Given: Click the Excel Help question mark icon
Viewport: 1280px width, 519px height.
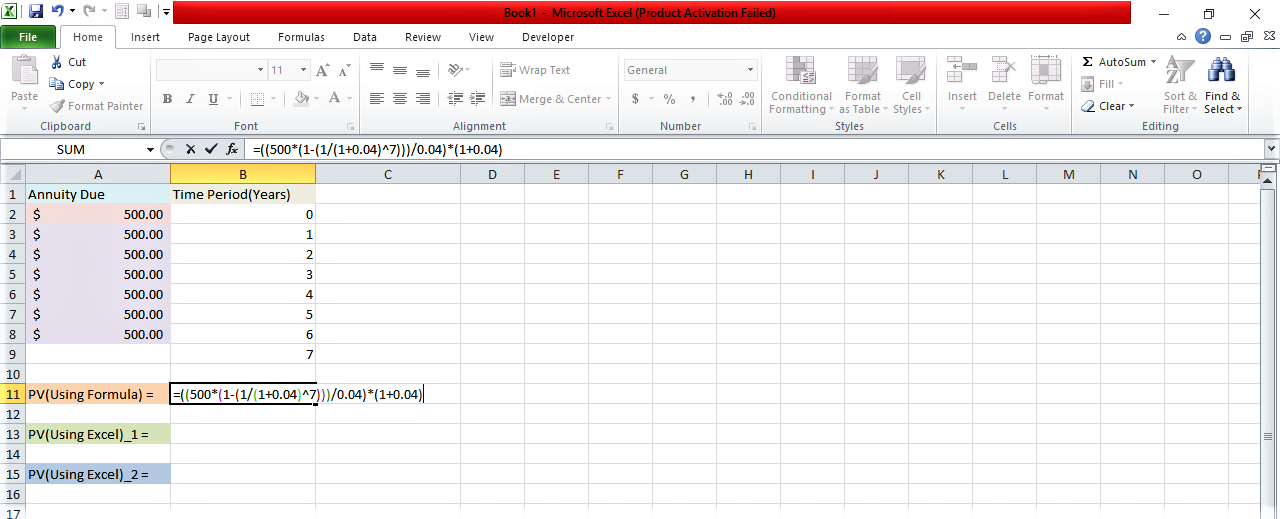Looking at the screenshot, I should [x=1203, y=36].
